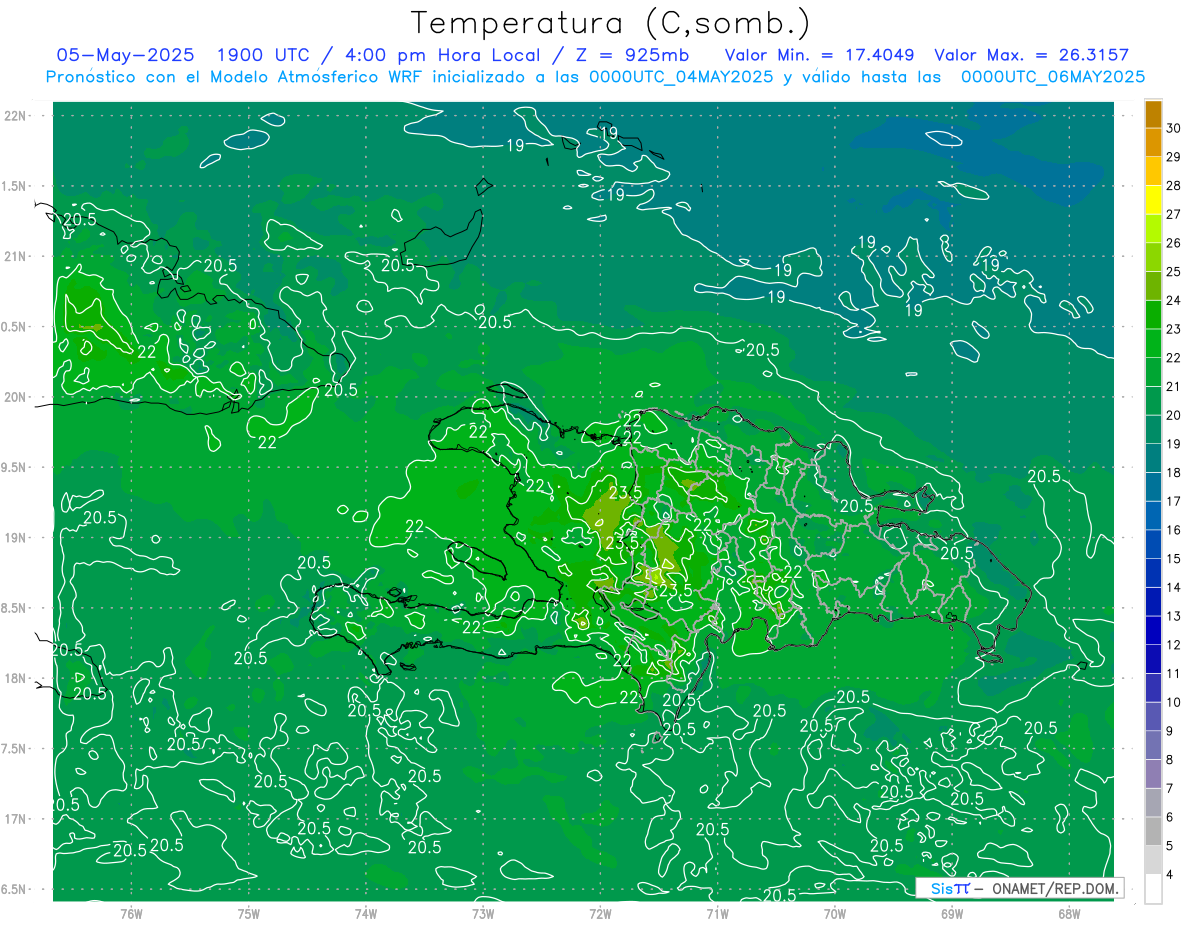Click 'Valor Max. = 26.3157' readout
Screen dimensions: 1200x927
click(x=1031, y=55)
